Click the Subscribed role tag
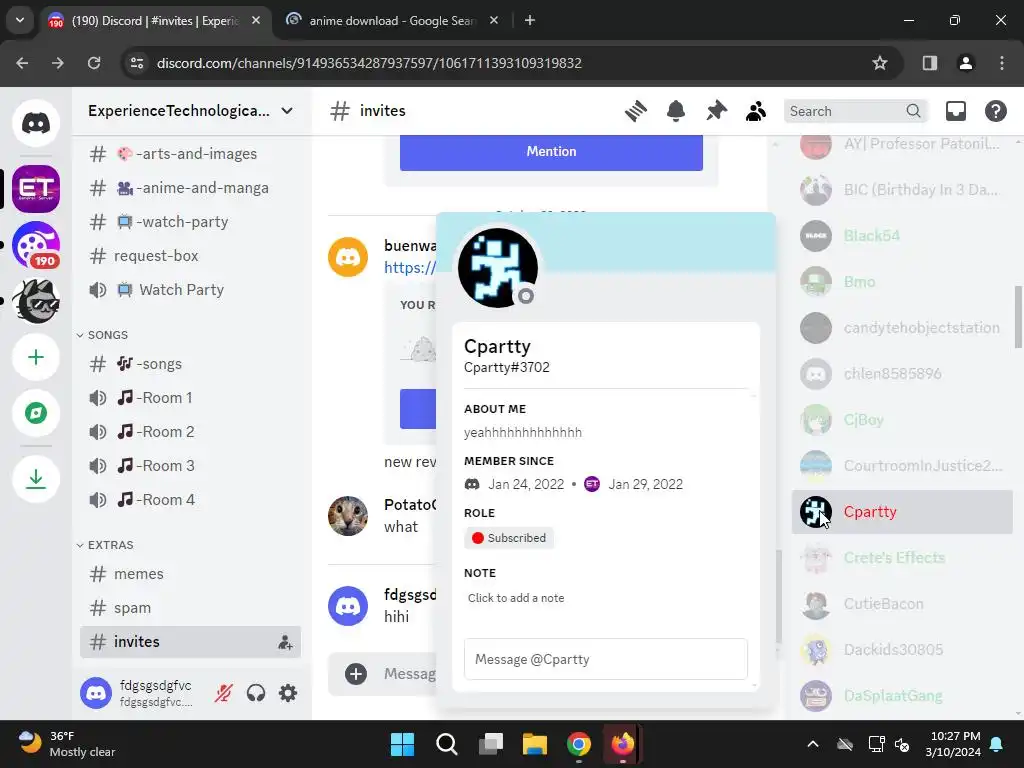 point(509,538)
